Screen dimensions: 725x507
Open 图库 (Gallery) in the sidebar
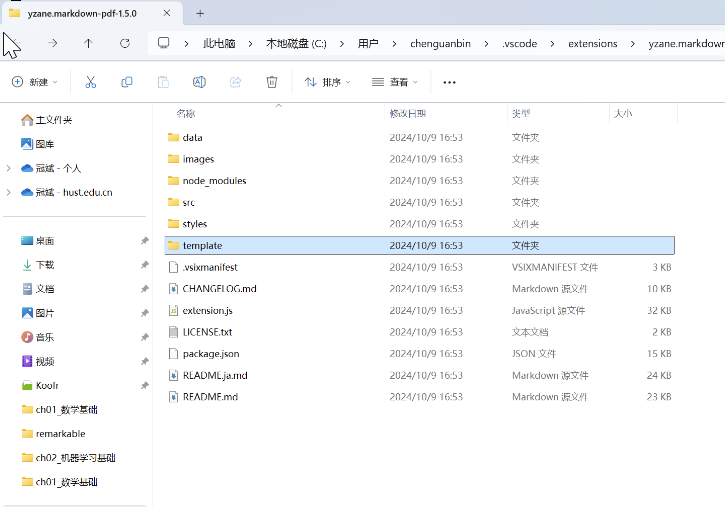[x=38, y=144]
